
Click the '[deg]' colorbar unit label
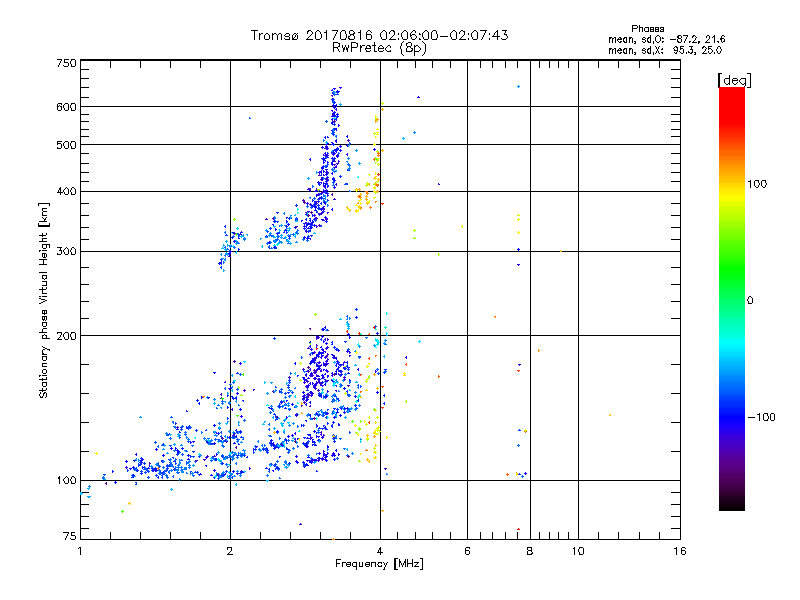pyautogui.click(x=734, y=80)
